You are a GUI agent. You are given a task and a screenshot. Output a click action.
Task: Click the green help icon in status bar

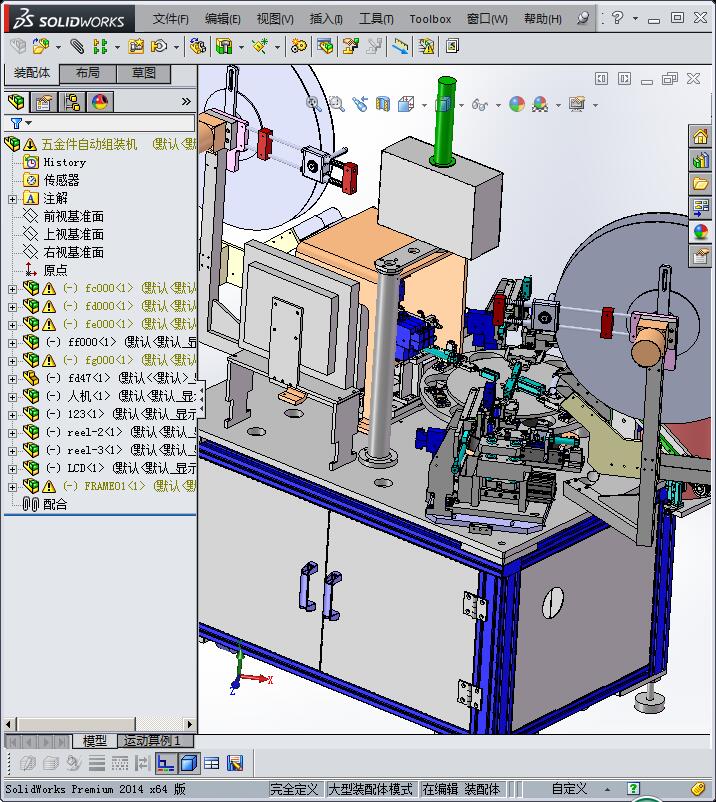[633, 789]
